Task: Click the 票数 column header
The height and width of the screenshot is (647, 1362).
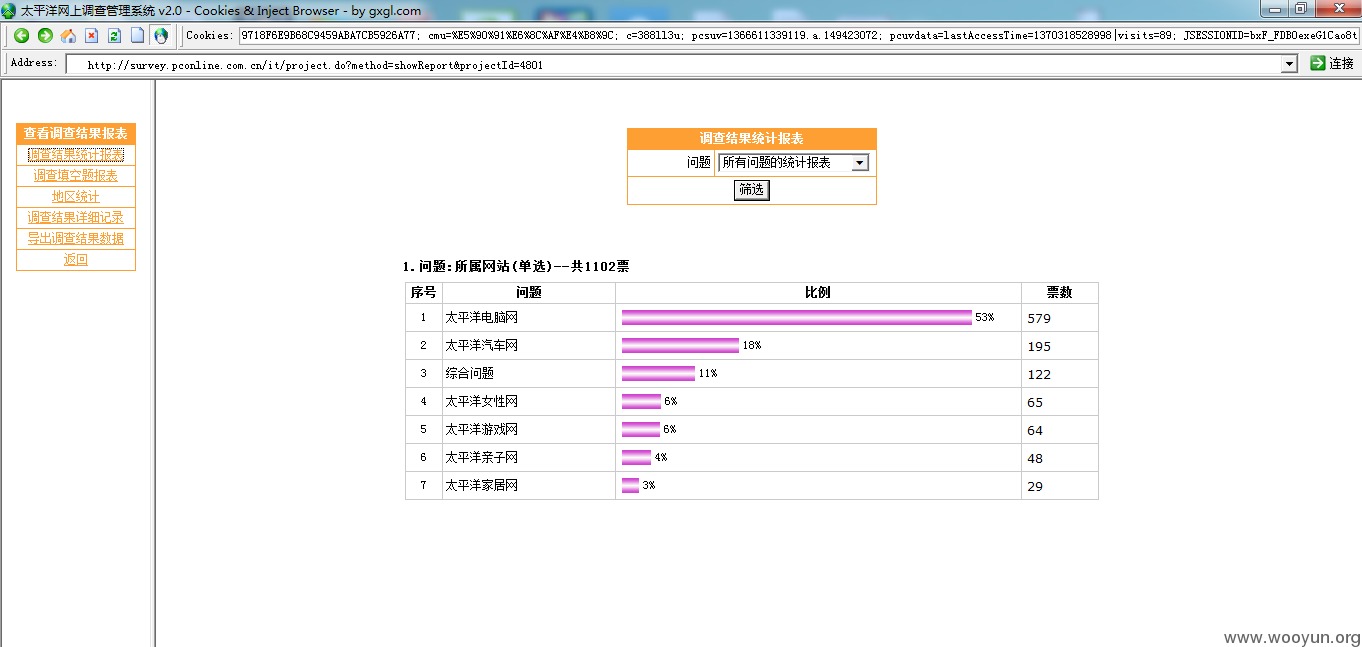Action: 1059,293
